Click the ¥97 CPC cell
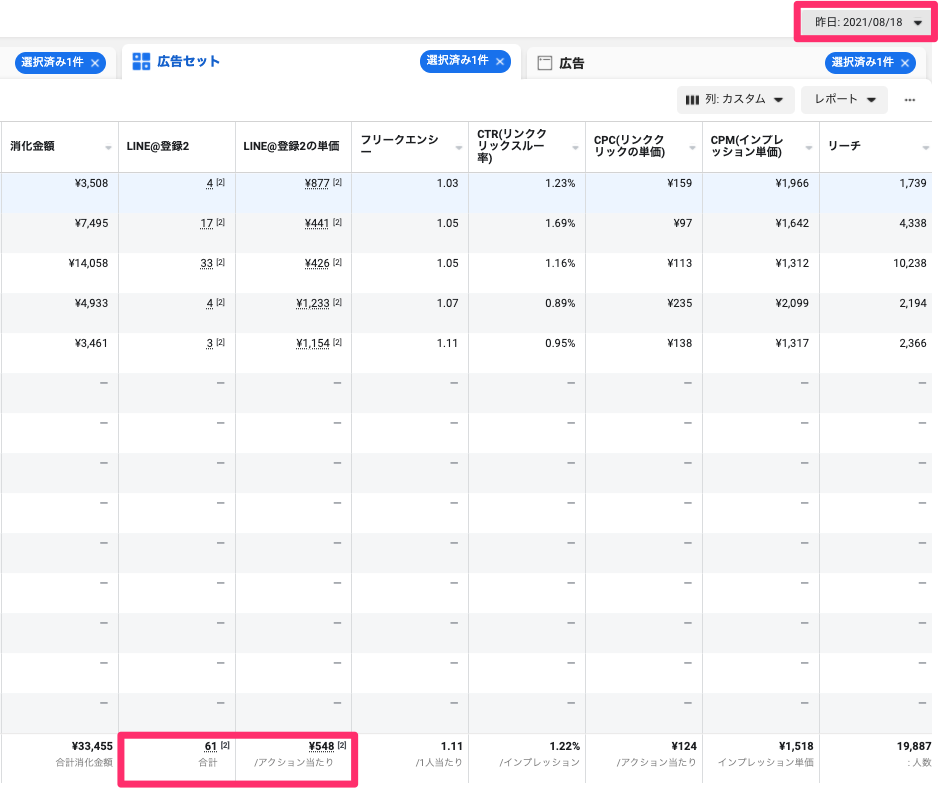 (x=683, y=223)
